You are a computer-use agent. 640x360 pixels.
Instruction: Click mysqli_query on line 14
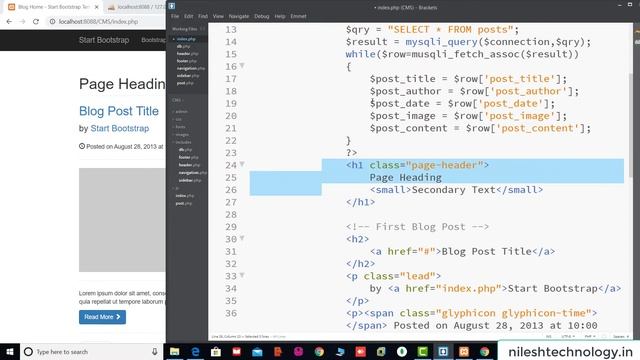coord(441,42)
